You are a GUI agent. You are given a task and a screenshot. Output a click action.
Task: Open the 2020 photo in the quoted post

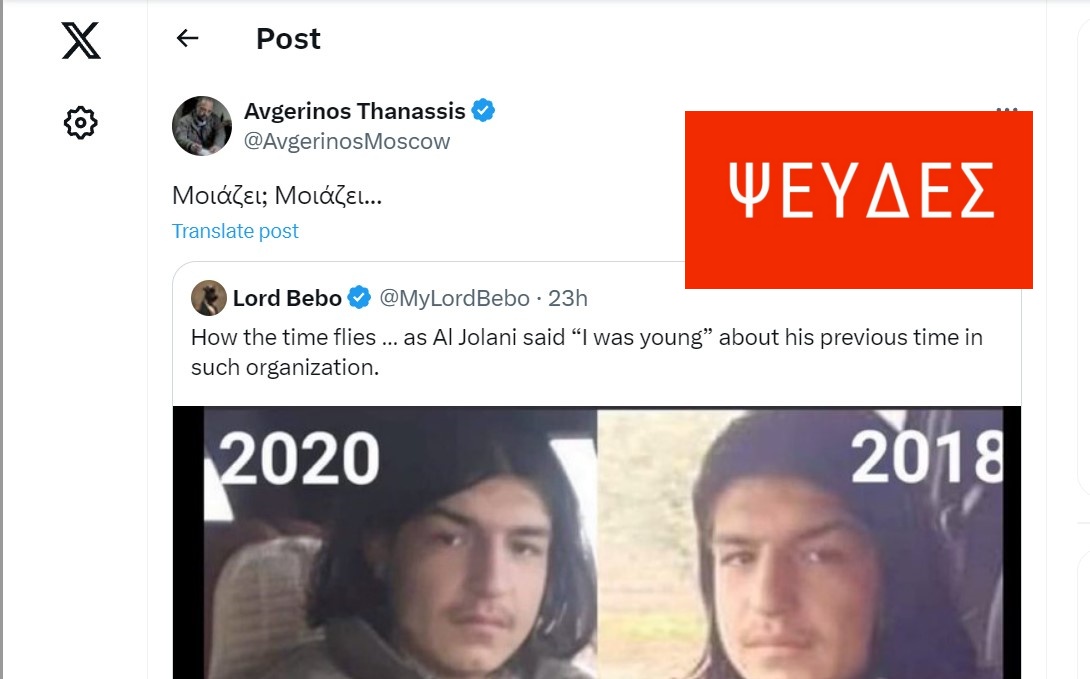pos(400,543)
